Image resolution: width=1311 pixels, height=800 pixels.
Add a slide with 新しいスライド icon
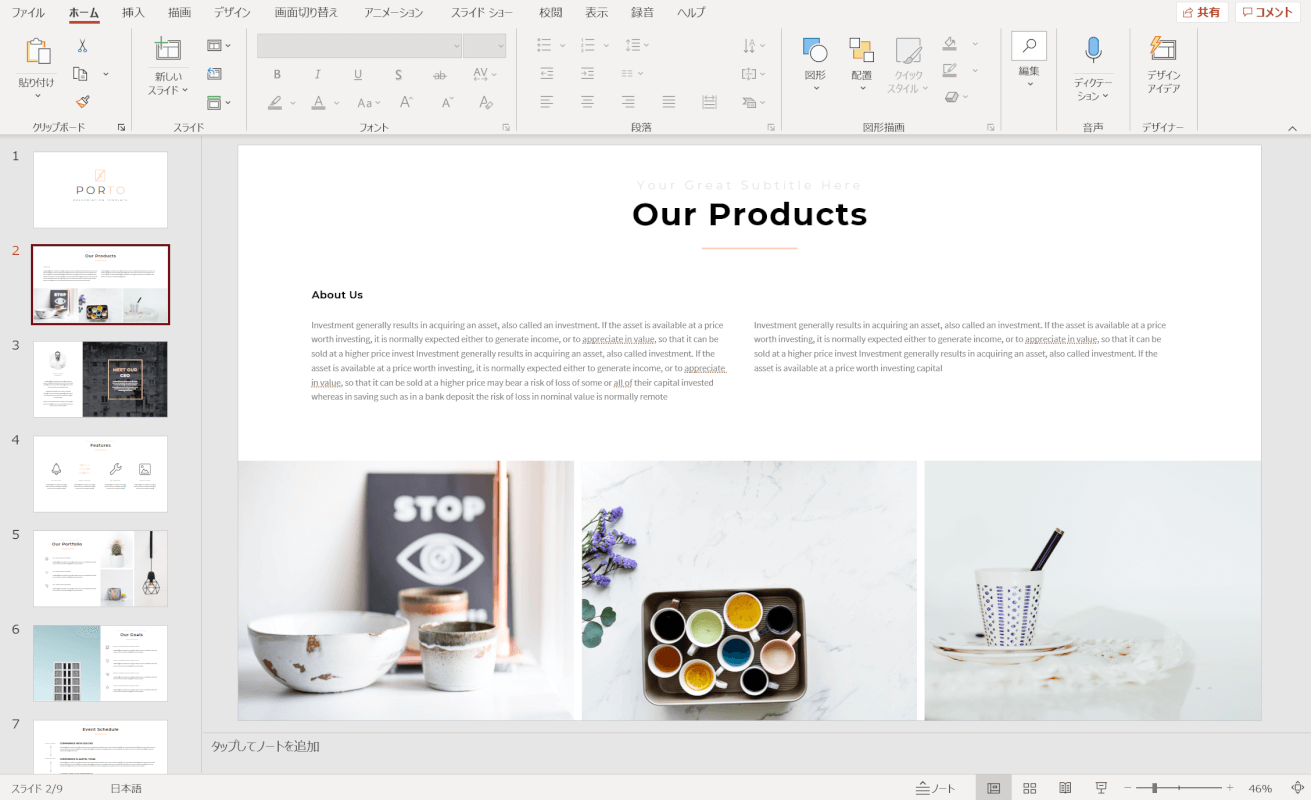tap(168, 50)
